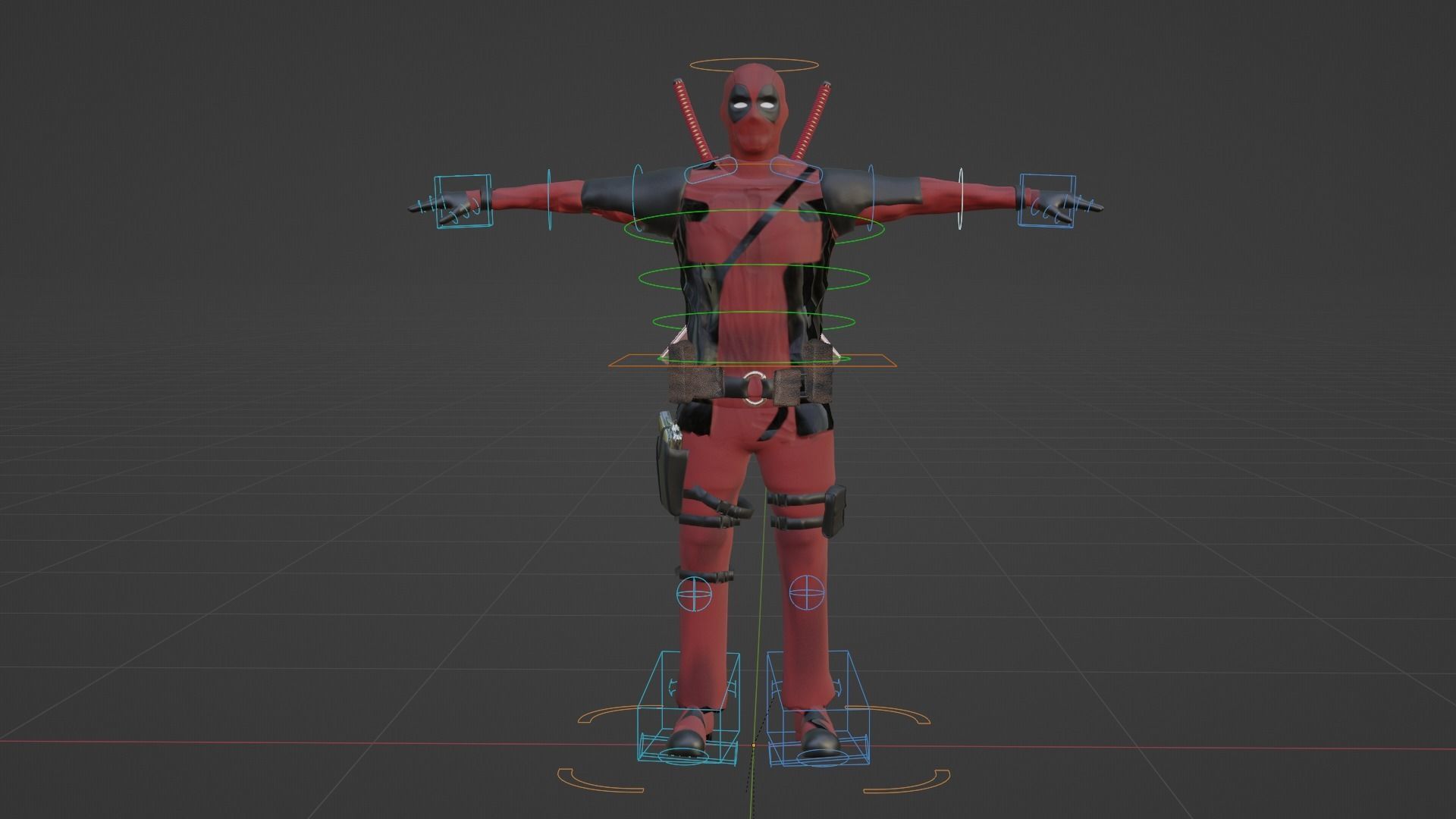Select the blue circular knee target on image-right leg

[x=806, y=593]
